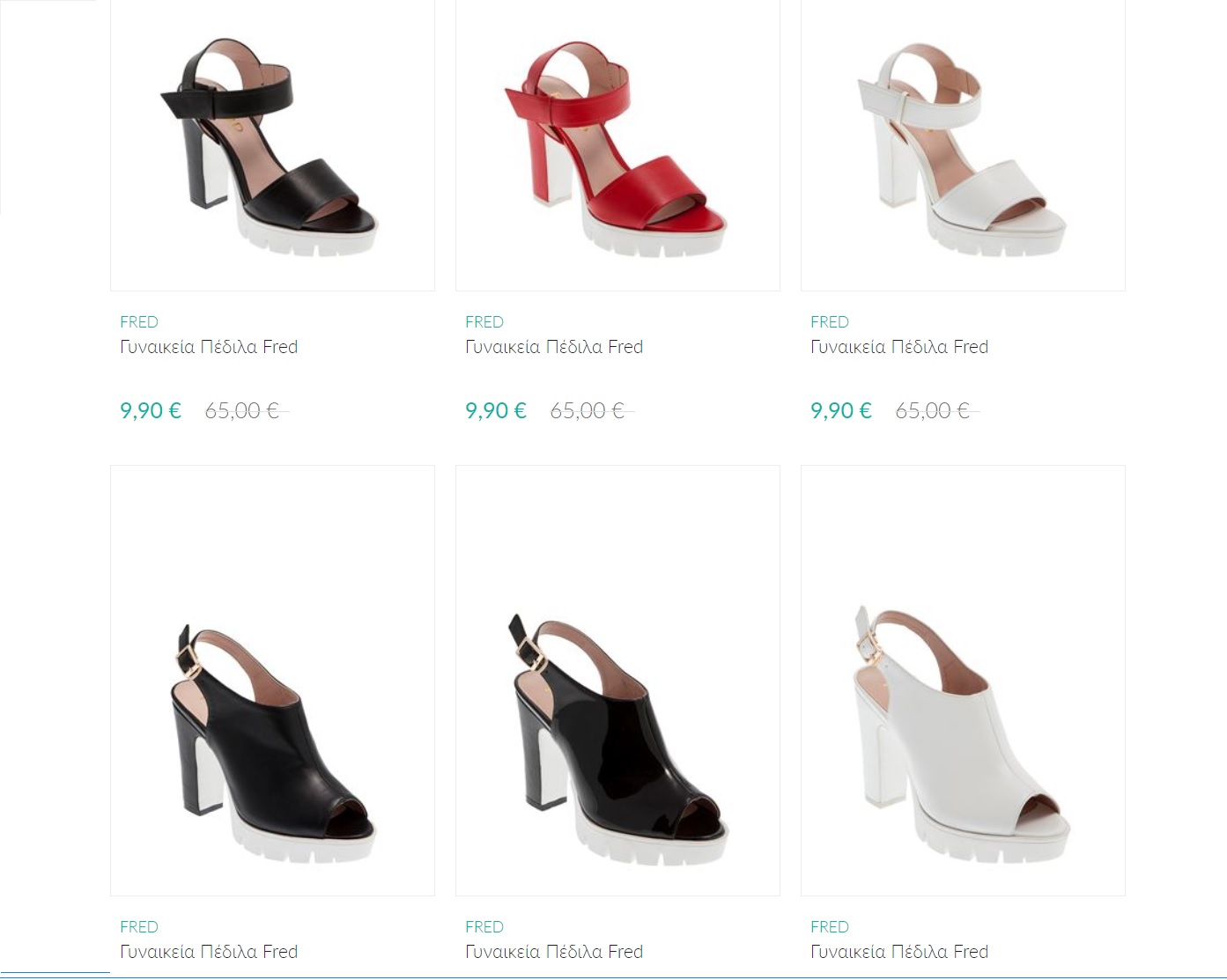Click the 9,90 € price of black sandal
The height and width of the screenshot is (980, 1227).
151,410
